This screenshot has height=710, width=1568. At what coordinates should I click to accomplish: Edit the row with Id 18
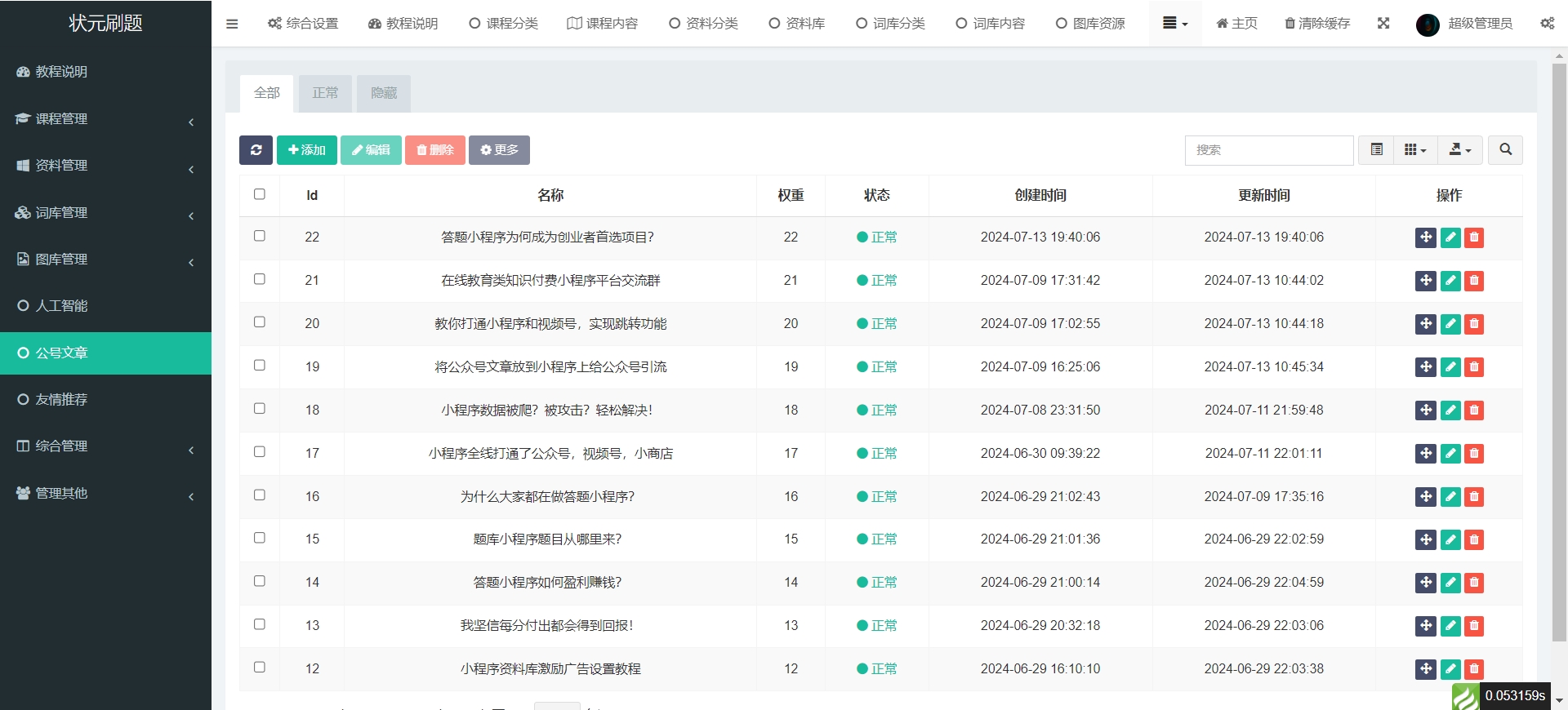(x=1450, y=410)
